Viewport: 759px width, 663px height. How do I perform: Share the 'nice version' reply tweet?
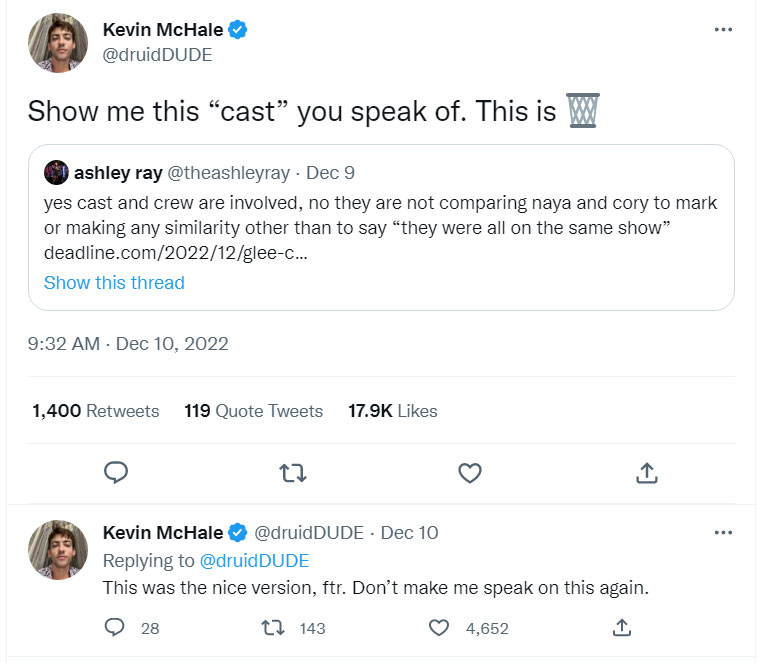point(621,628)
